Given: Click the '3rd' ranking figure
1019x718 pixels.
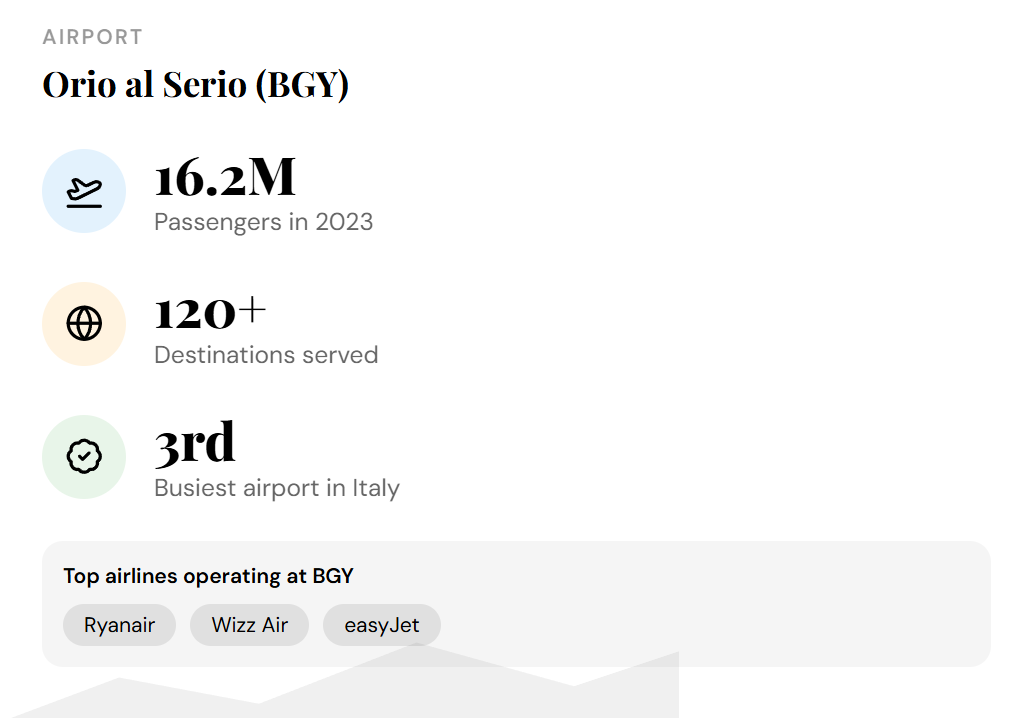Looking at the screenshot, I should (195, 444).
